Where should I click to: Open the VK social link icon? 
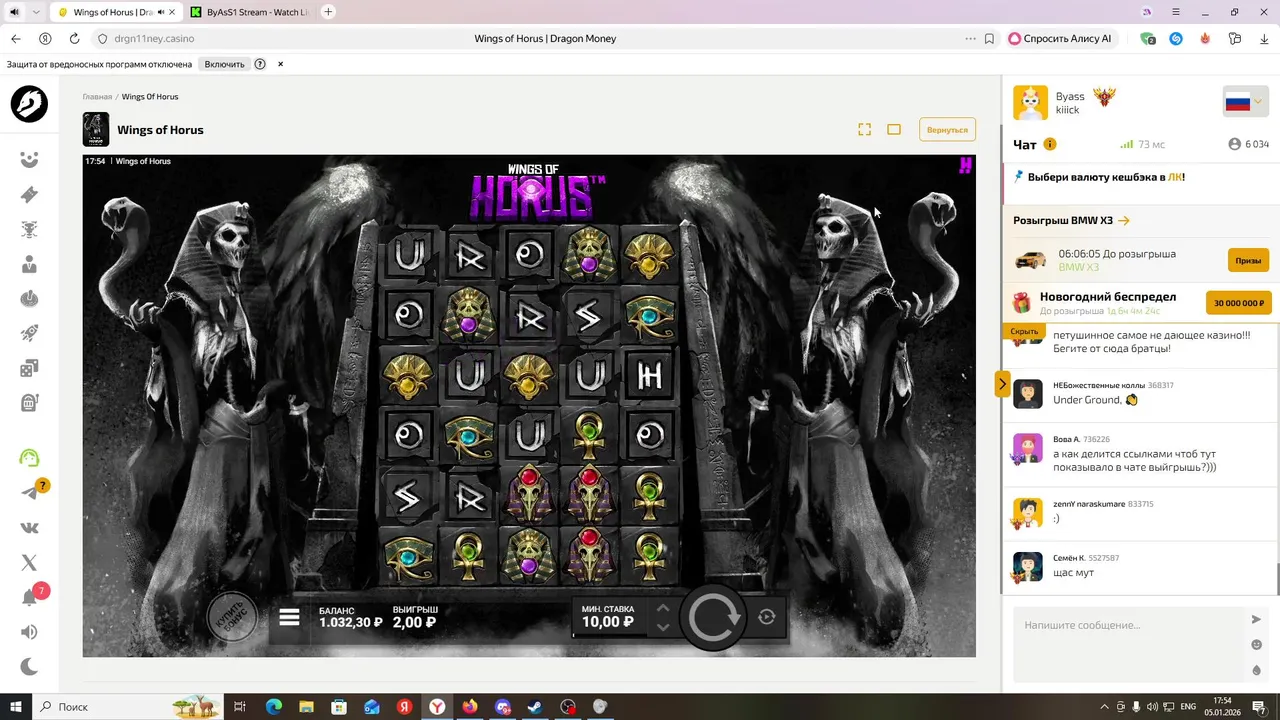pos(29,528)
